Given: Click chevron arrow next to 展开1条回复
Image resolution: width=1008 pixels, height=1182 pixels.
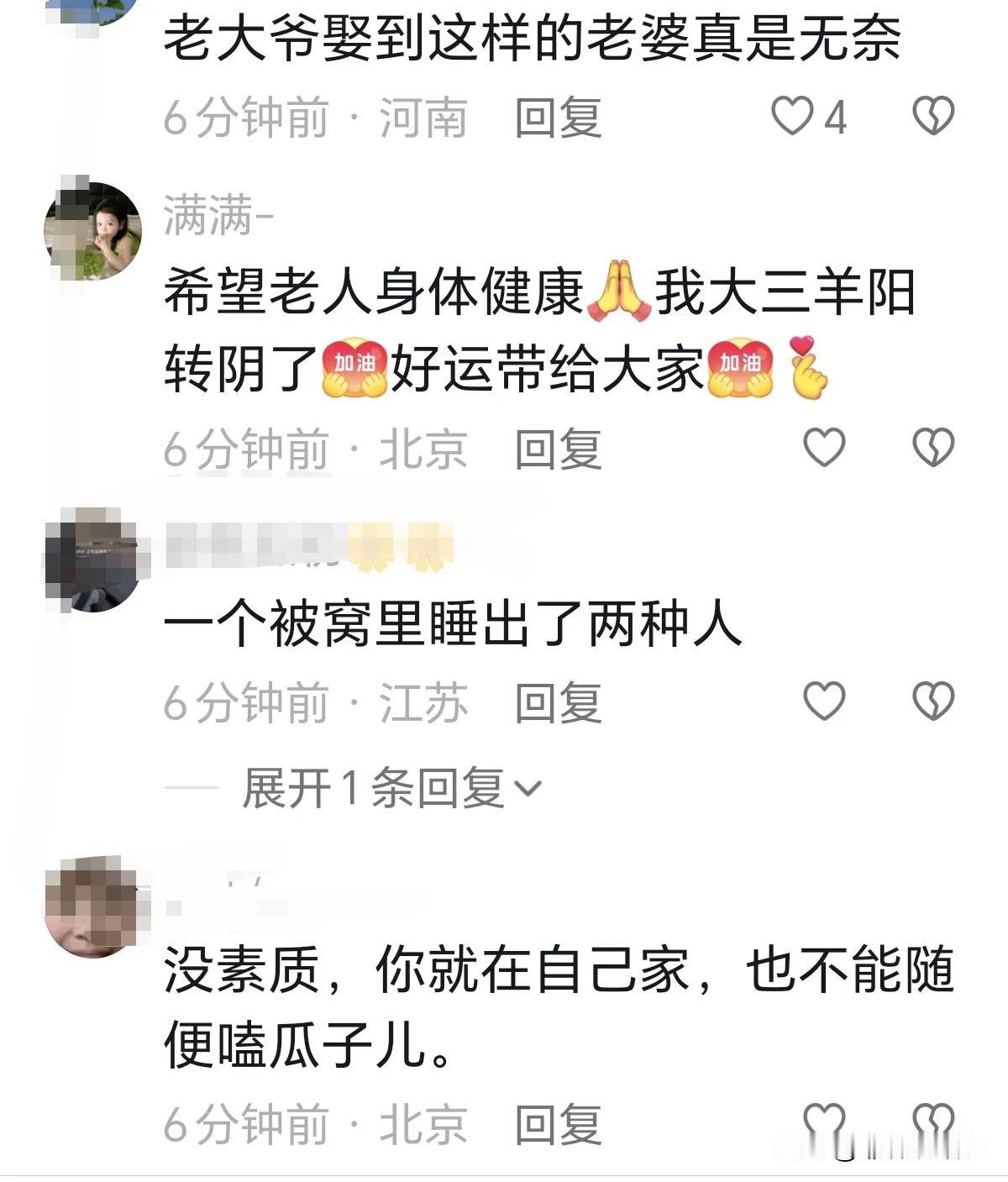Looking at the screenshot, I should click(528, 790).
